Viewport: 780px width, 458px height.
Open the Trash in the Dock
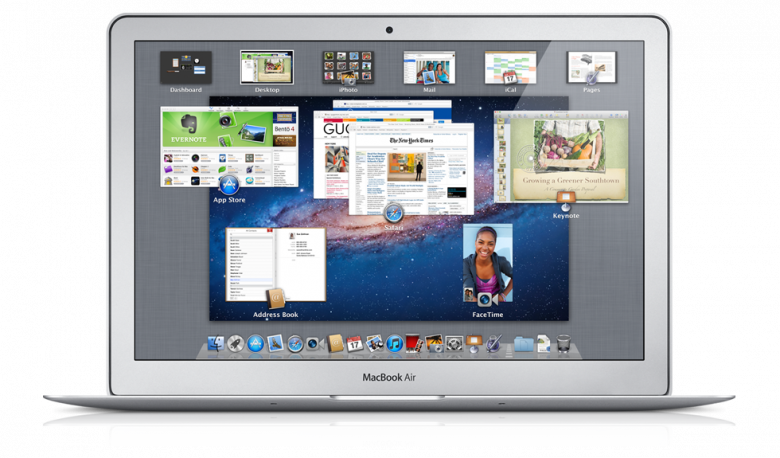pos(563,343)
